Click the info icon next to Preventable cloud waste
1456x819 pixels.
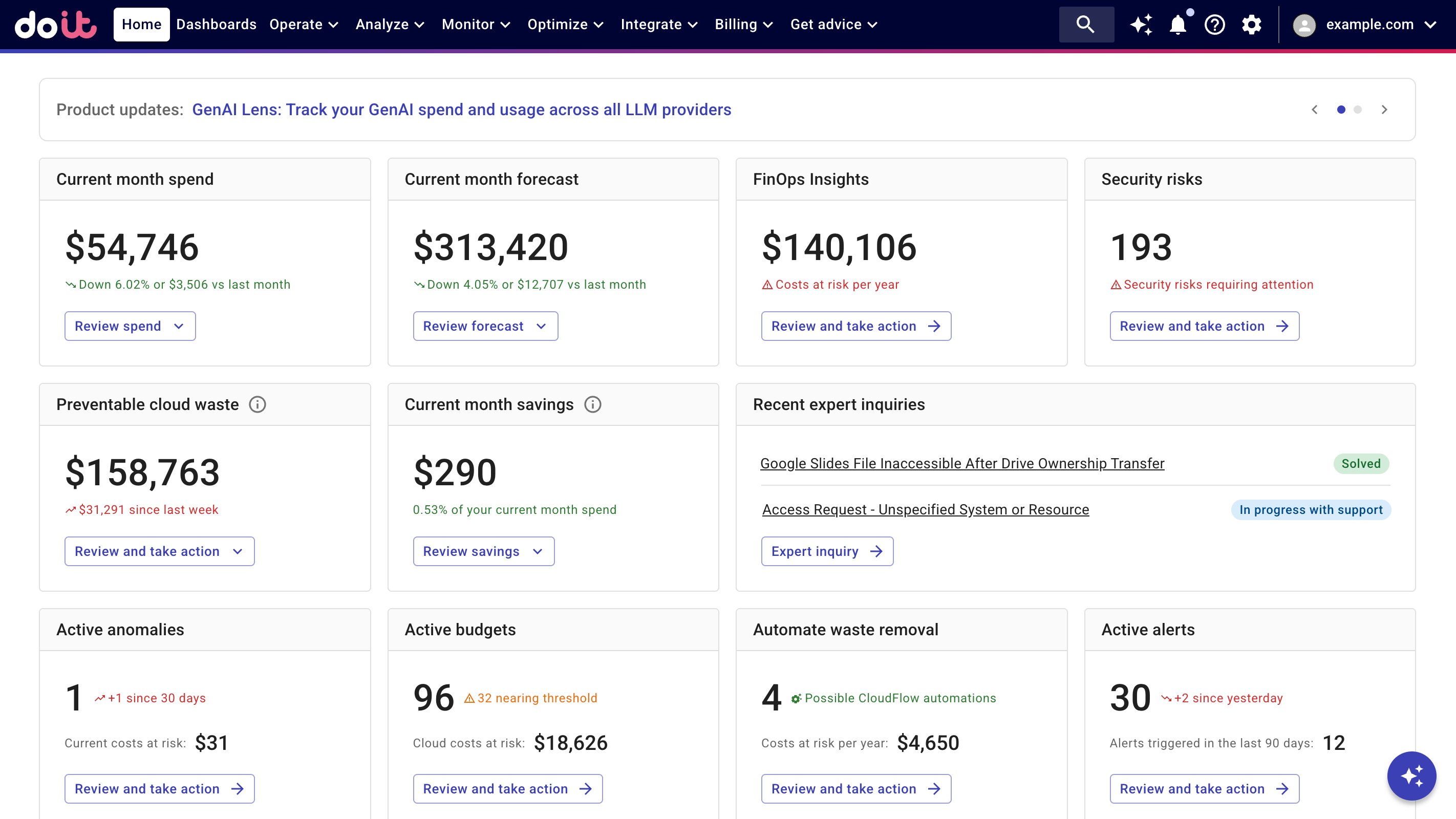[257, 404]
